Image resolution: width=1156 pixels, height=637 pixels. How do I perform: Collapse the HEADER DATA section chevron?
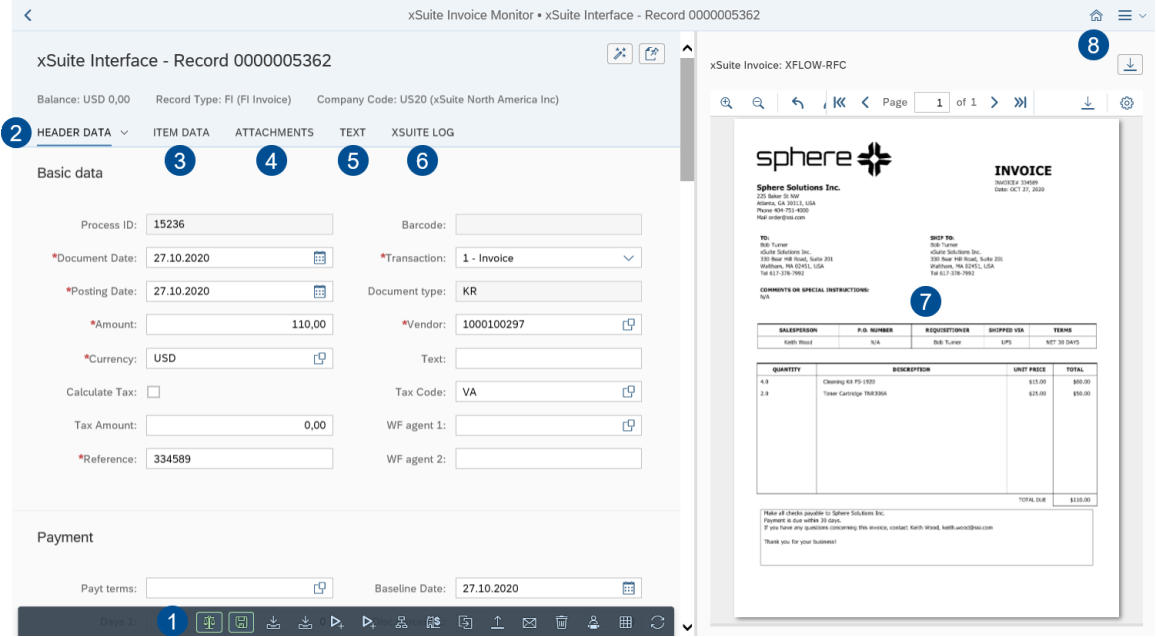click(124, 132)
